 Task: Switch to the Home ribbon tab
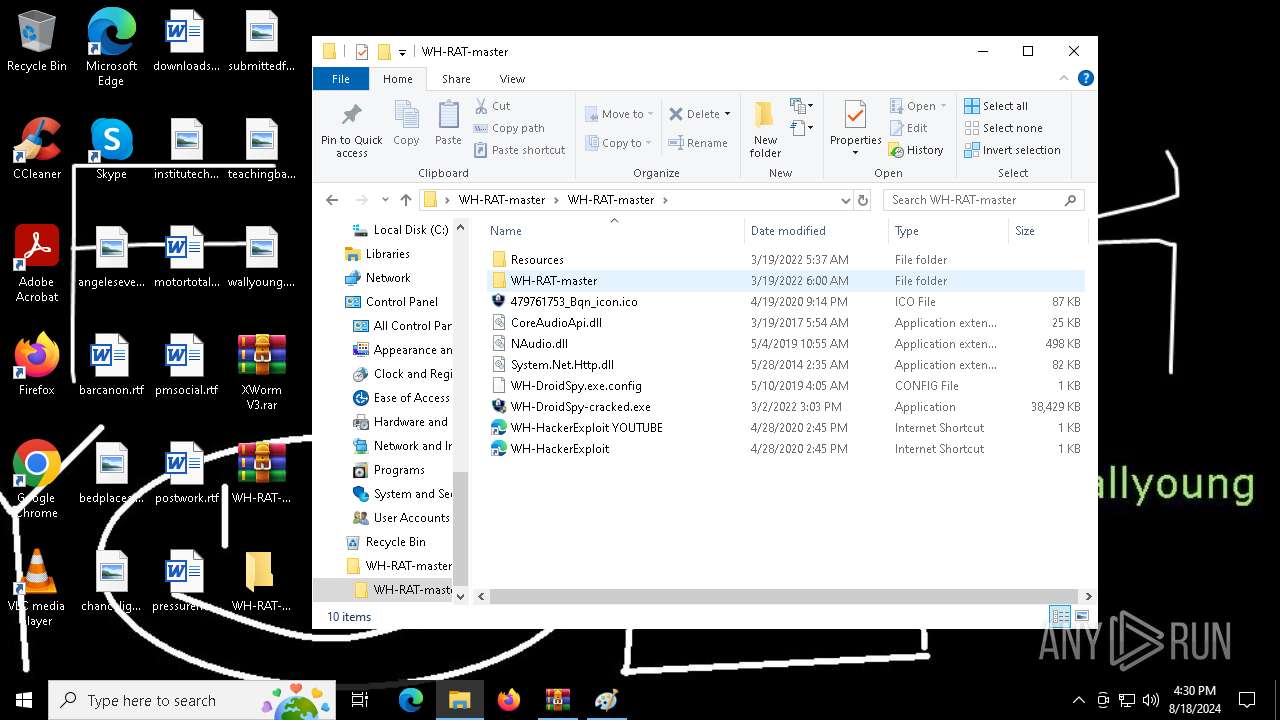[x=397, y=79]
